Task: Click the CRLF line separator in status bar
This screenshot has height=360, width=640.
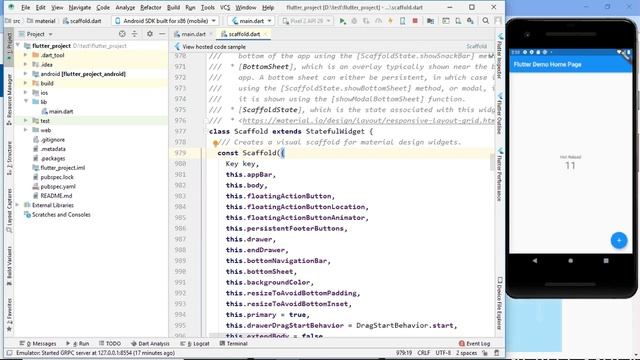Action: (423, 353)
